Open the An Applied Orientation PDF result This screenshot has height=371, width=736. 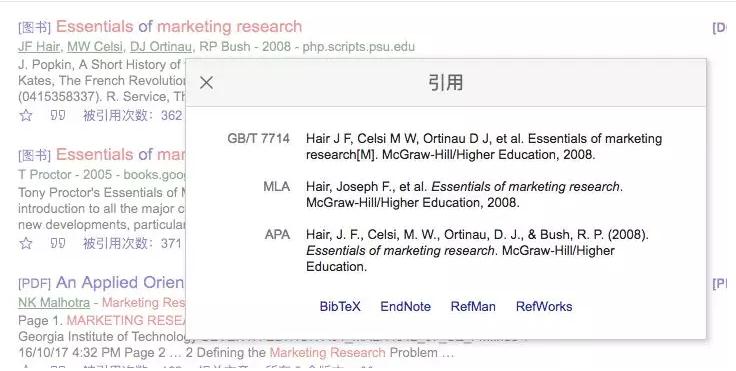point(120,283)
